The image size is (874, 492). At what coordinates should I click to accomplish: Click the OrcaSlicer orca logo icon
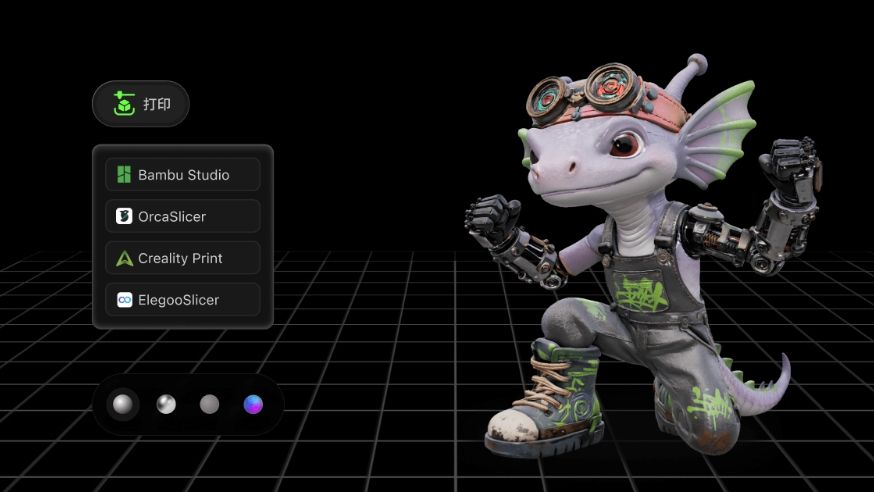pyautogui.click(x=124, y=216)
